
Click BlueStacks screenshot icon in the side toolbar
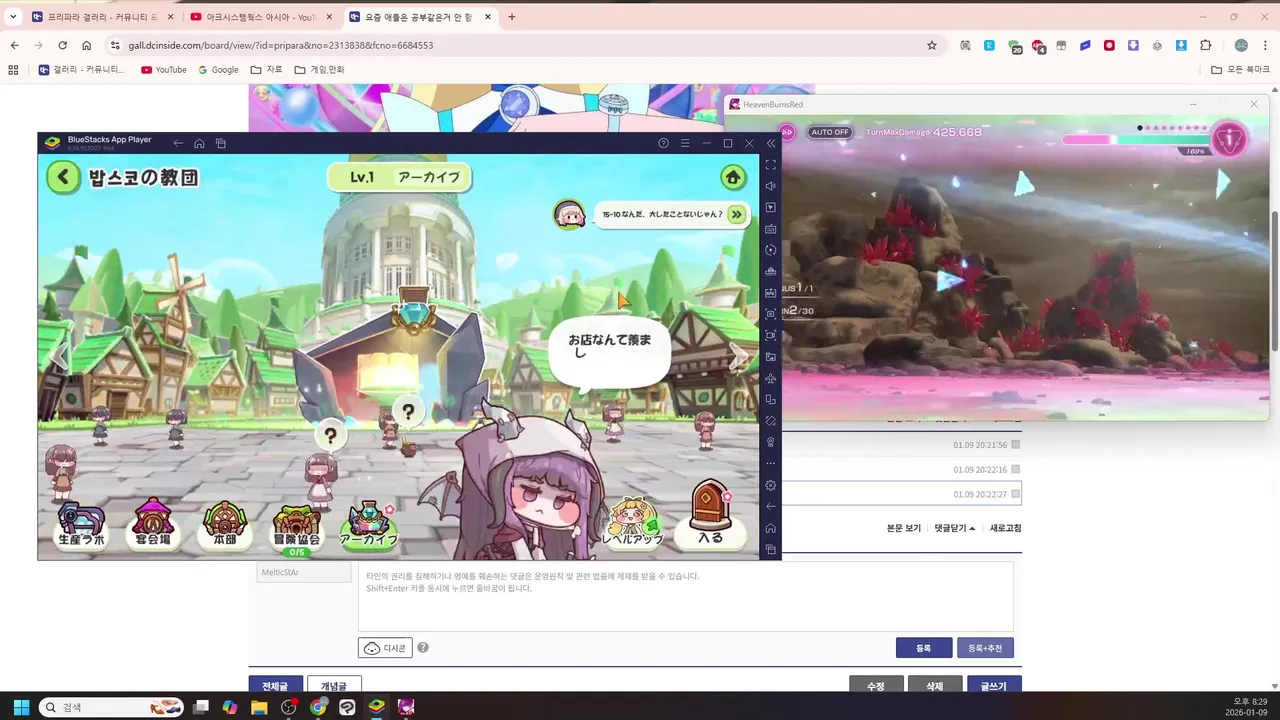point(770,314)
